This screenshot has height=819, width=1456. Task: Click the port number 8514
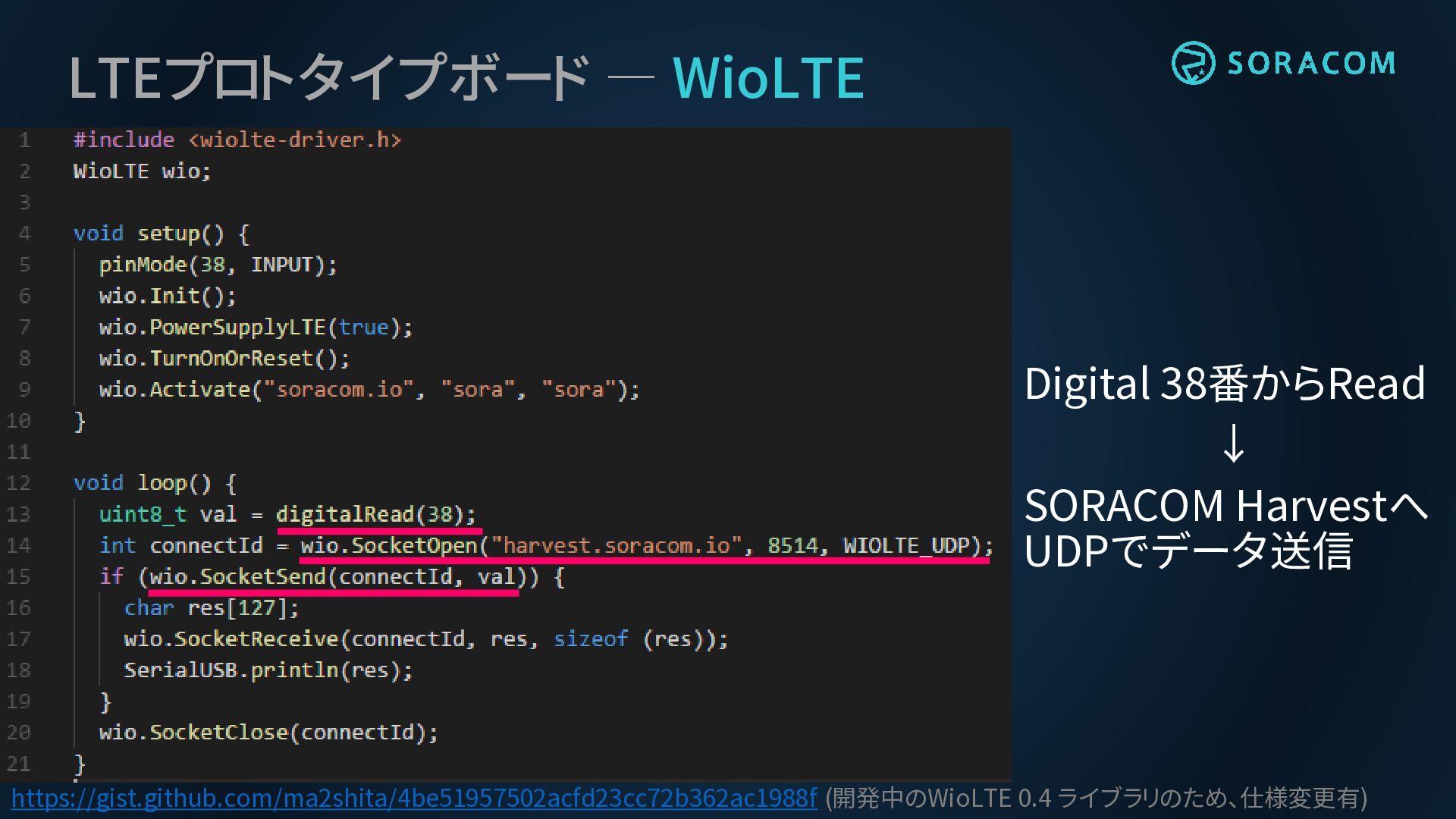point(792,546)
